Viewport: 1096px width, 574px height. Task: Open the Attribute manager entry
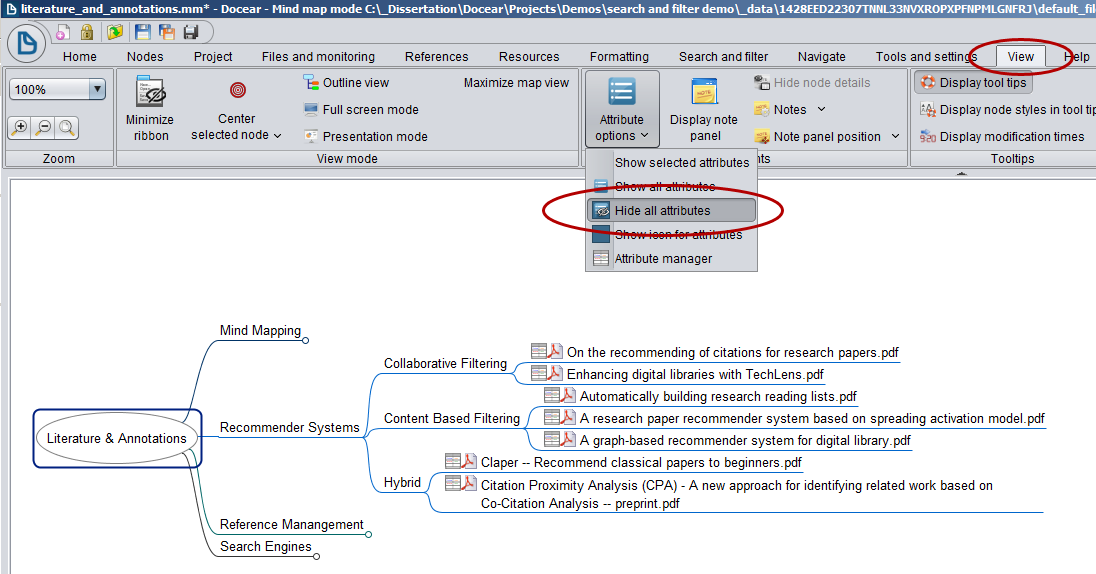[x=671, y=259]
